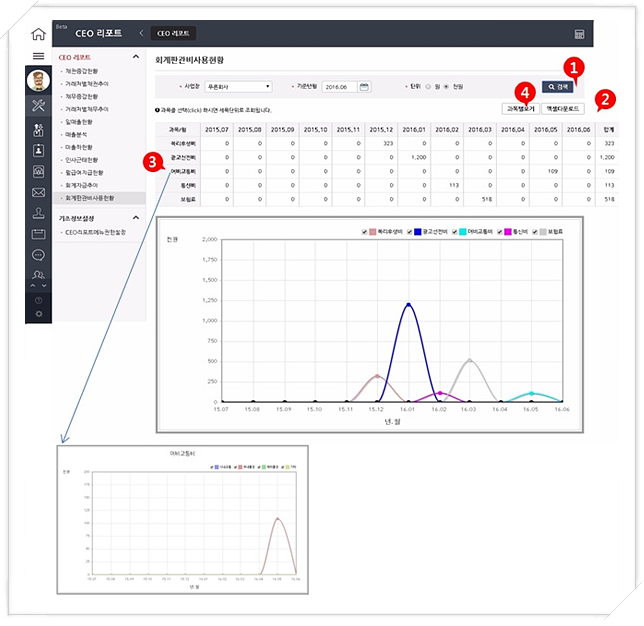644x626 pixels.
Task: Open the 사업장 dropdown showing 푸른회사
Action: [238, 87]
